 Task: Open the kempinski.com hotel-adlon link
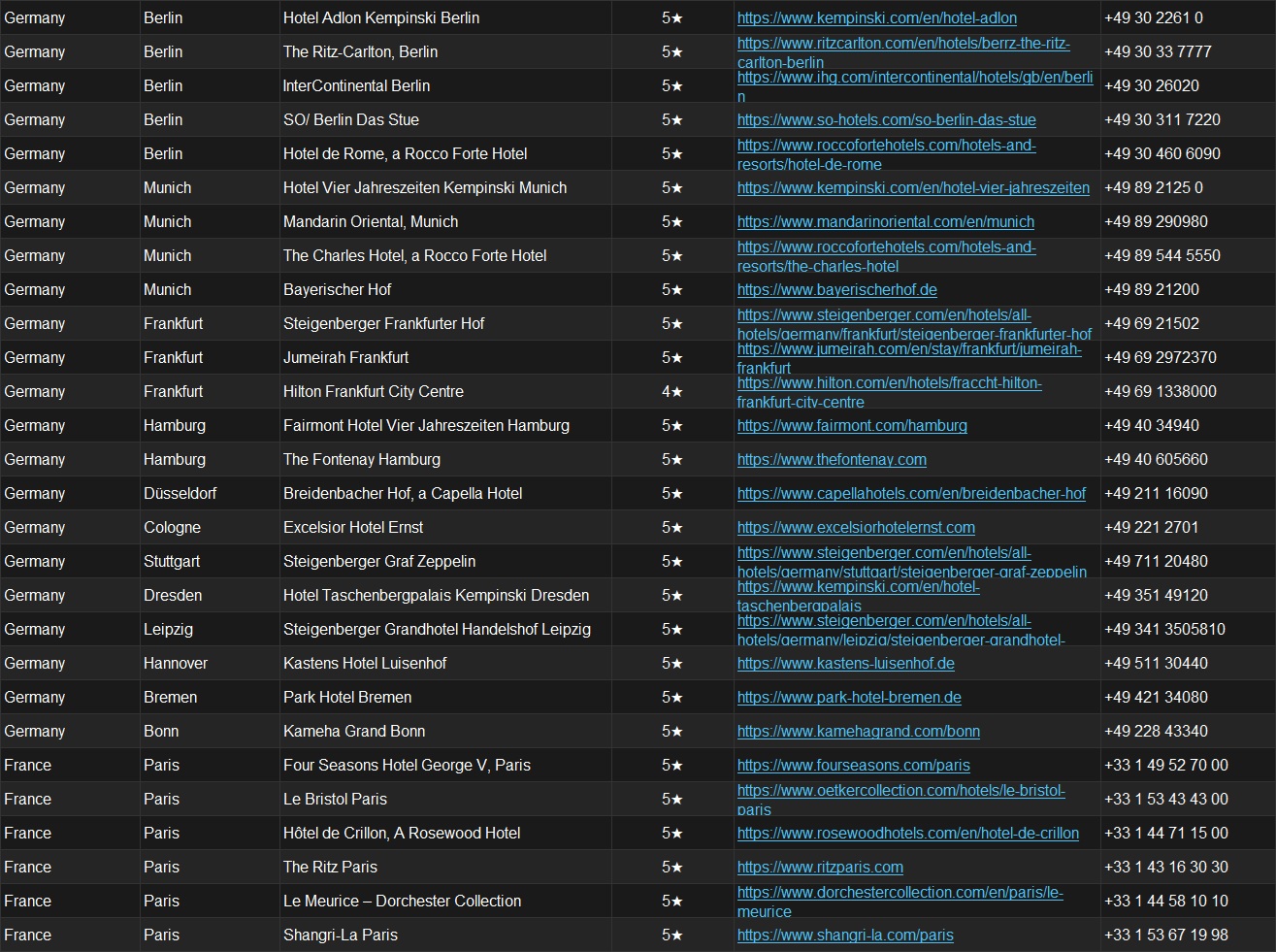tap(877, 17)
